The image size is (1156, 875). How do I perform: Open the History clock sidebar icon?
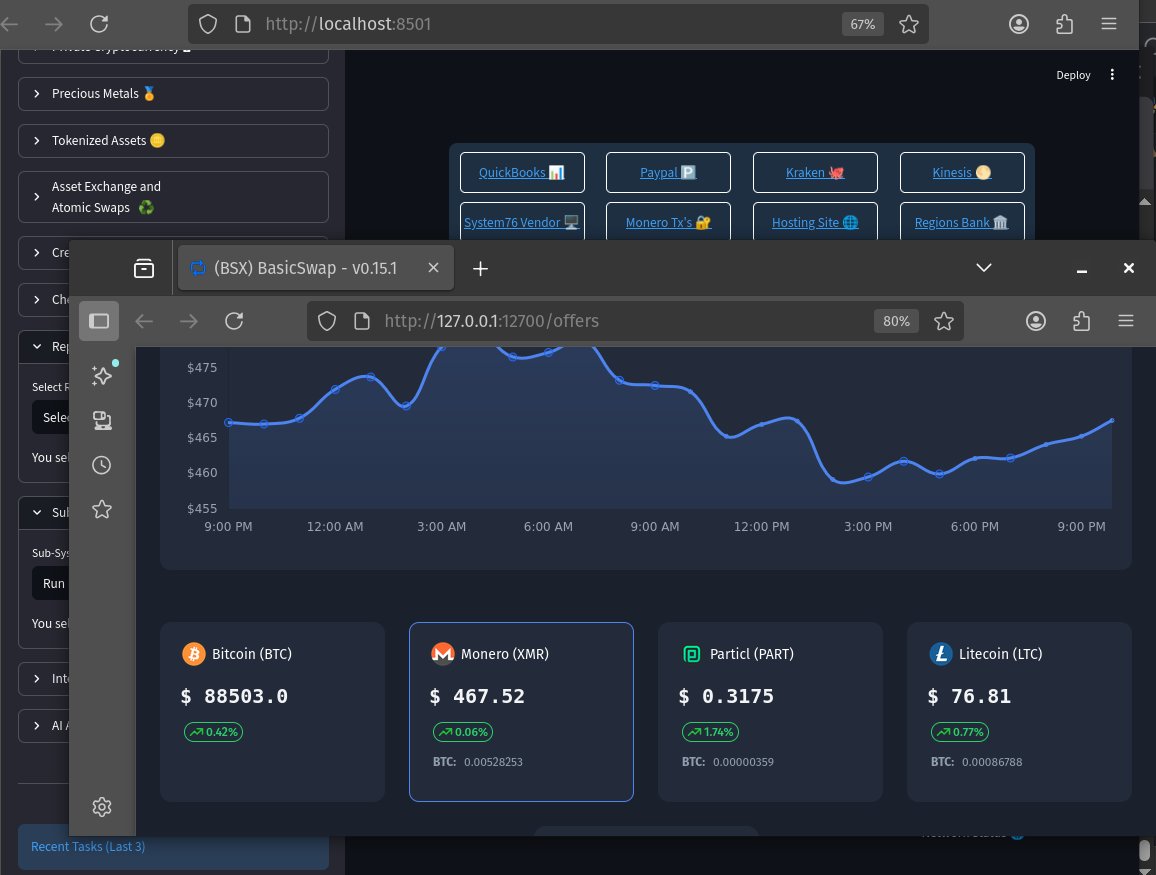point(101,465)
